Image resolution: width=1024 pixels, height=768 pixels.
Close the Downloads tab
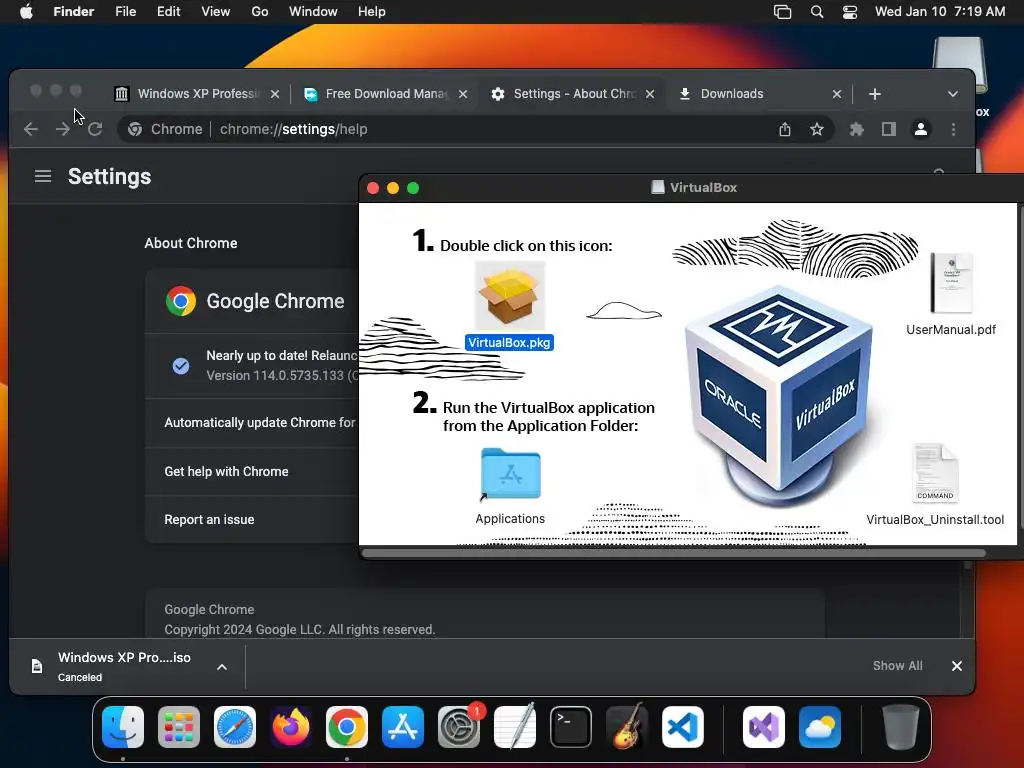(837, 94)
